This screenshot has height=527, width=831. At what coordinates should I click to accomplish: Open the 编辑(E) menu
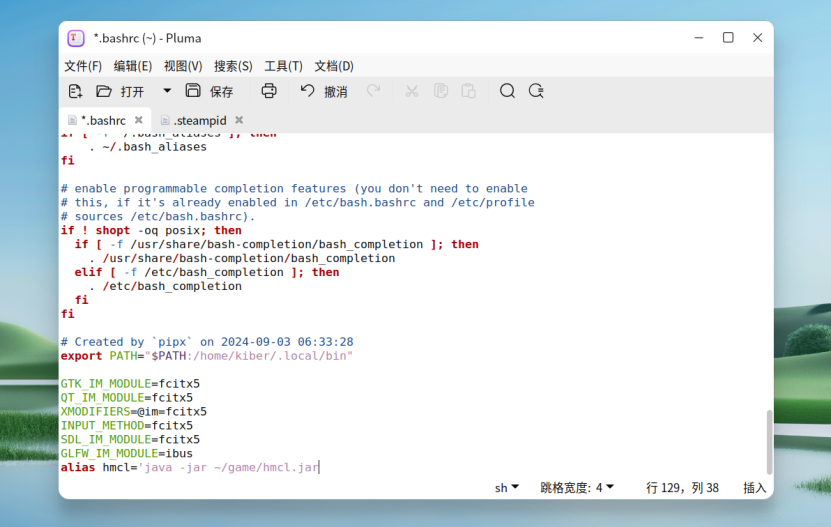132,66
